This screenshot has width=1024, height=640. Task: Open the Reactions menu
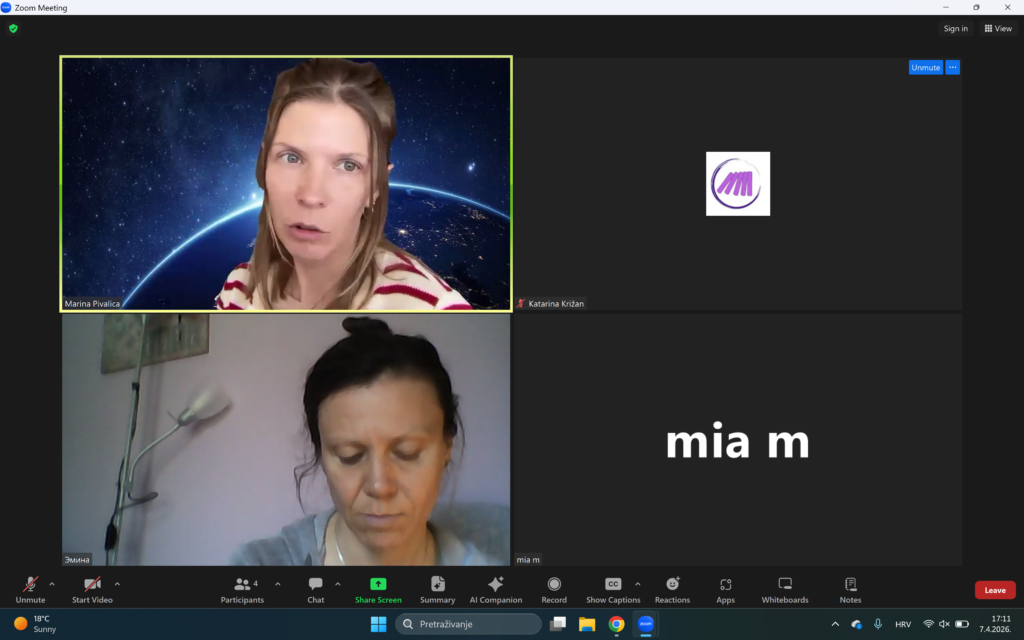tap(672, 589)
